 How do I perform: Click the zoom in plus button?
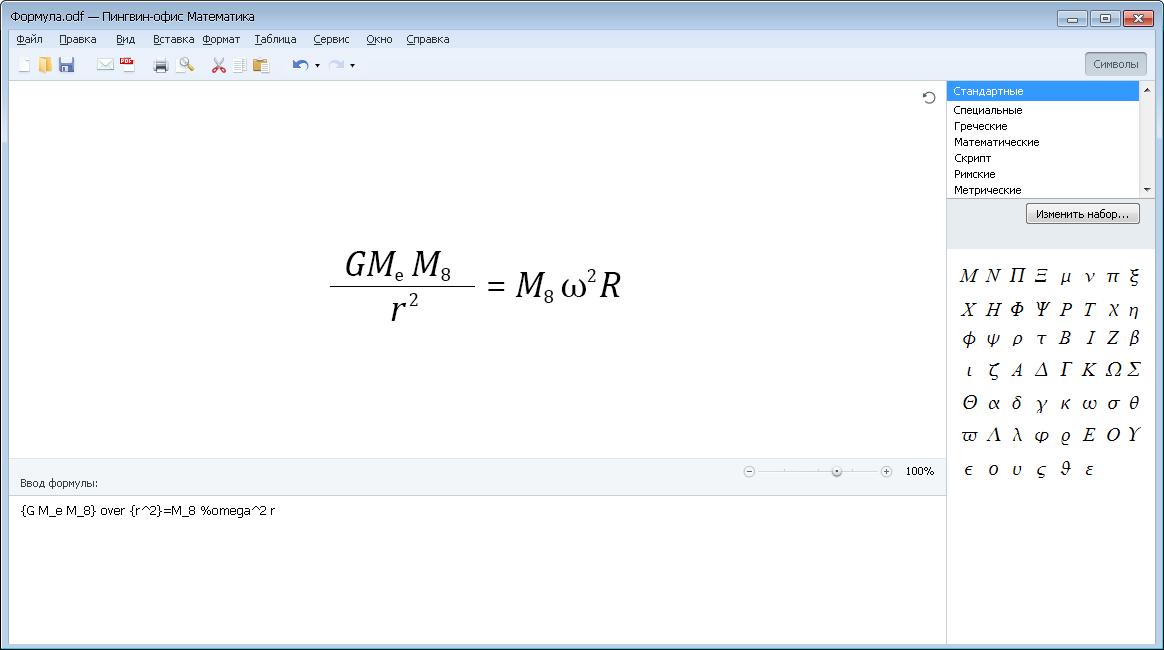tap(886, 471)
